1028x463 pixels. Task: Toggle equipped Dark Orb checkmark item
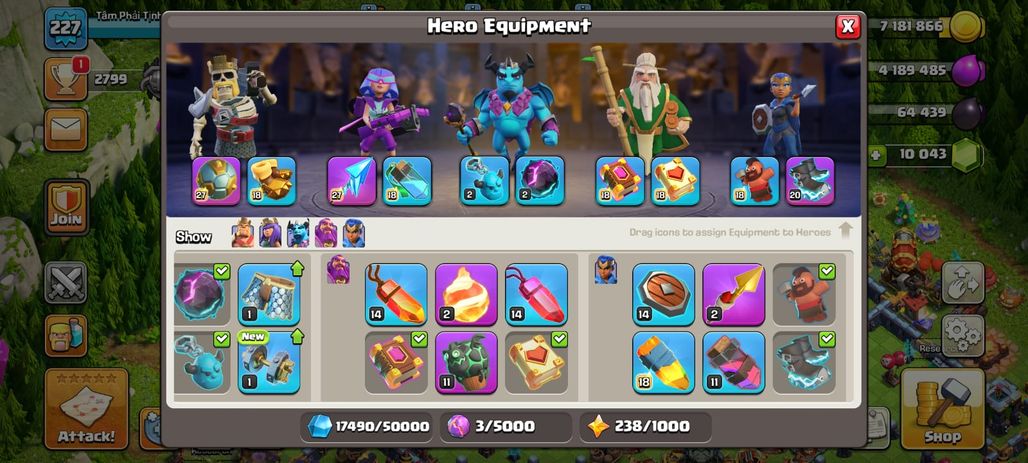coord(201,294)
